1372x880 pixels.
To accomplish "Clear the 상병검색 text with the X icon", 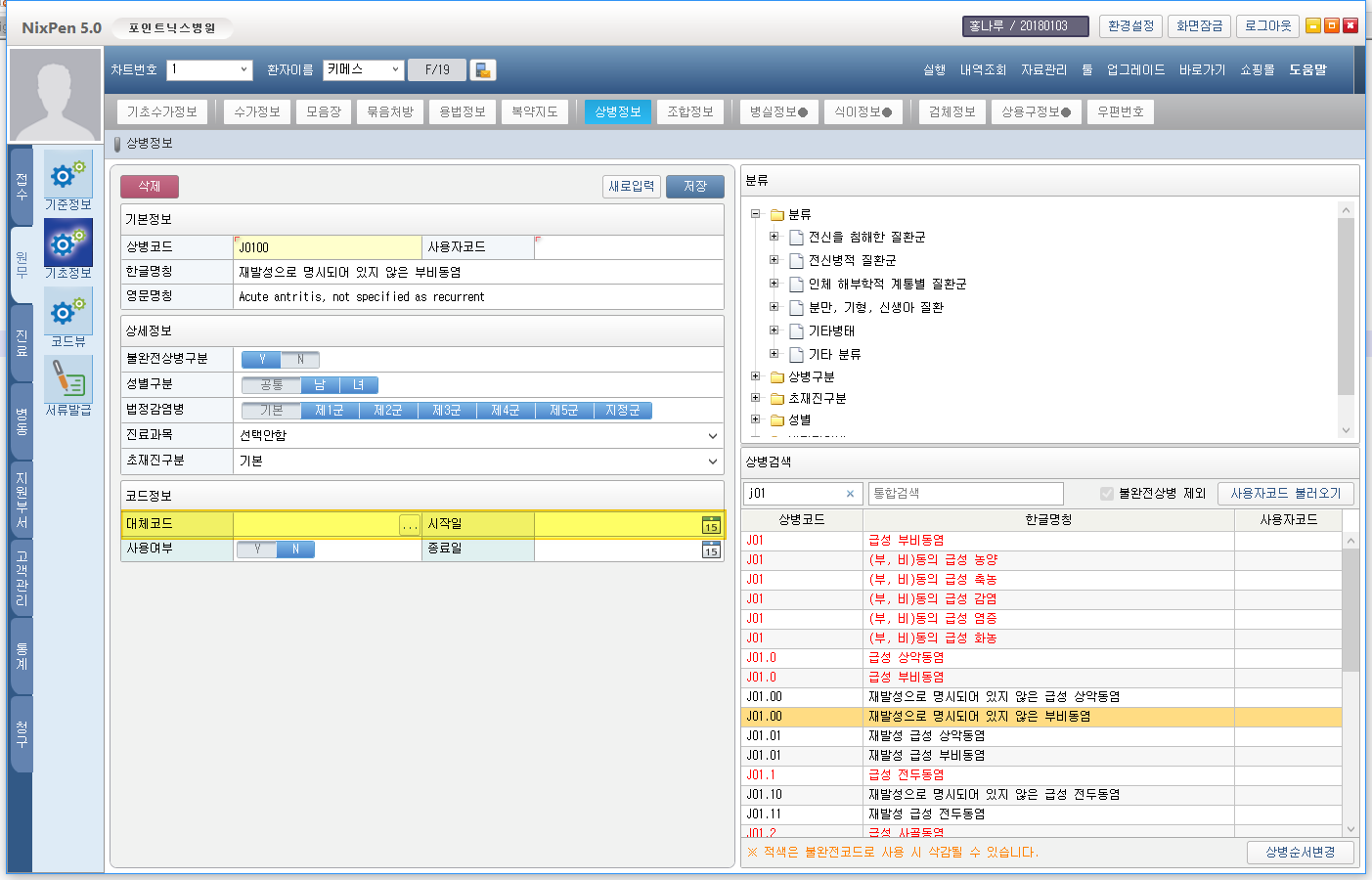I will [x=850, y=494].
